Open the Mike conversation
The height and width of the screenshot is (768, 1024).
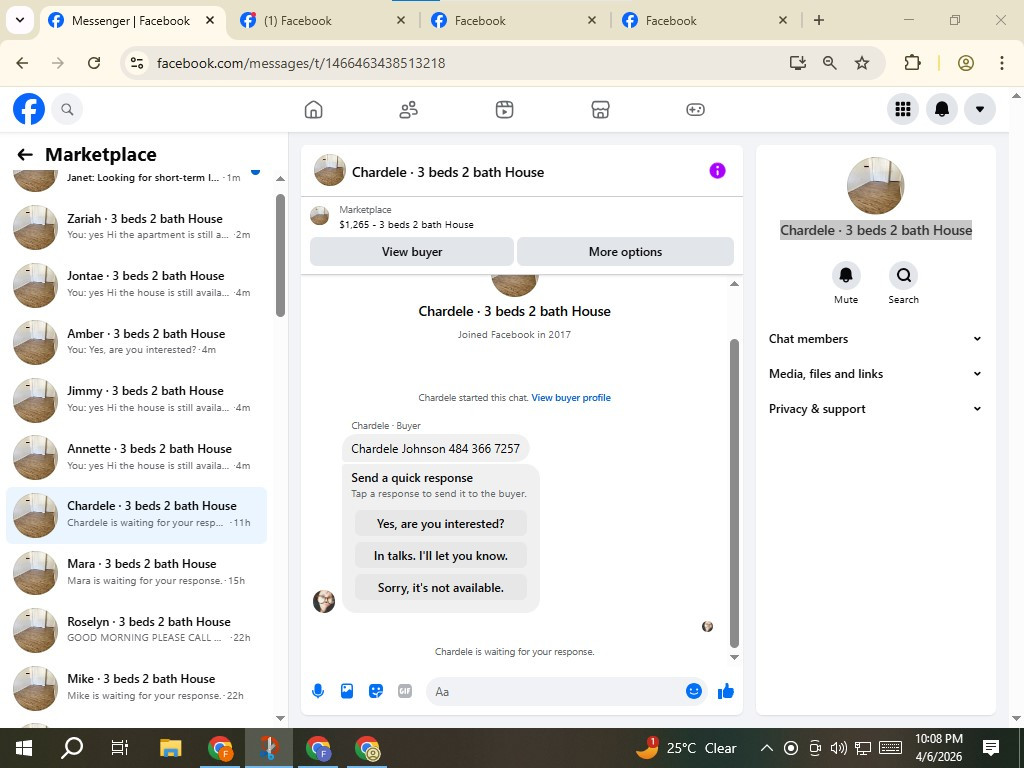click(136, 687)
